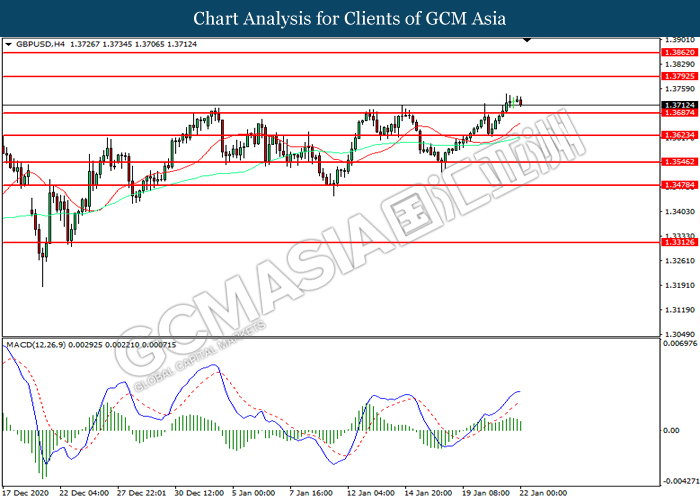
Task: Click the 1.37590 price axis value
Action: tap(679, 89)
